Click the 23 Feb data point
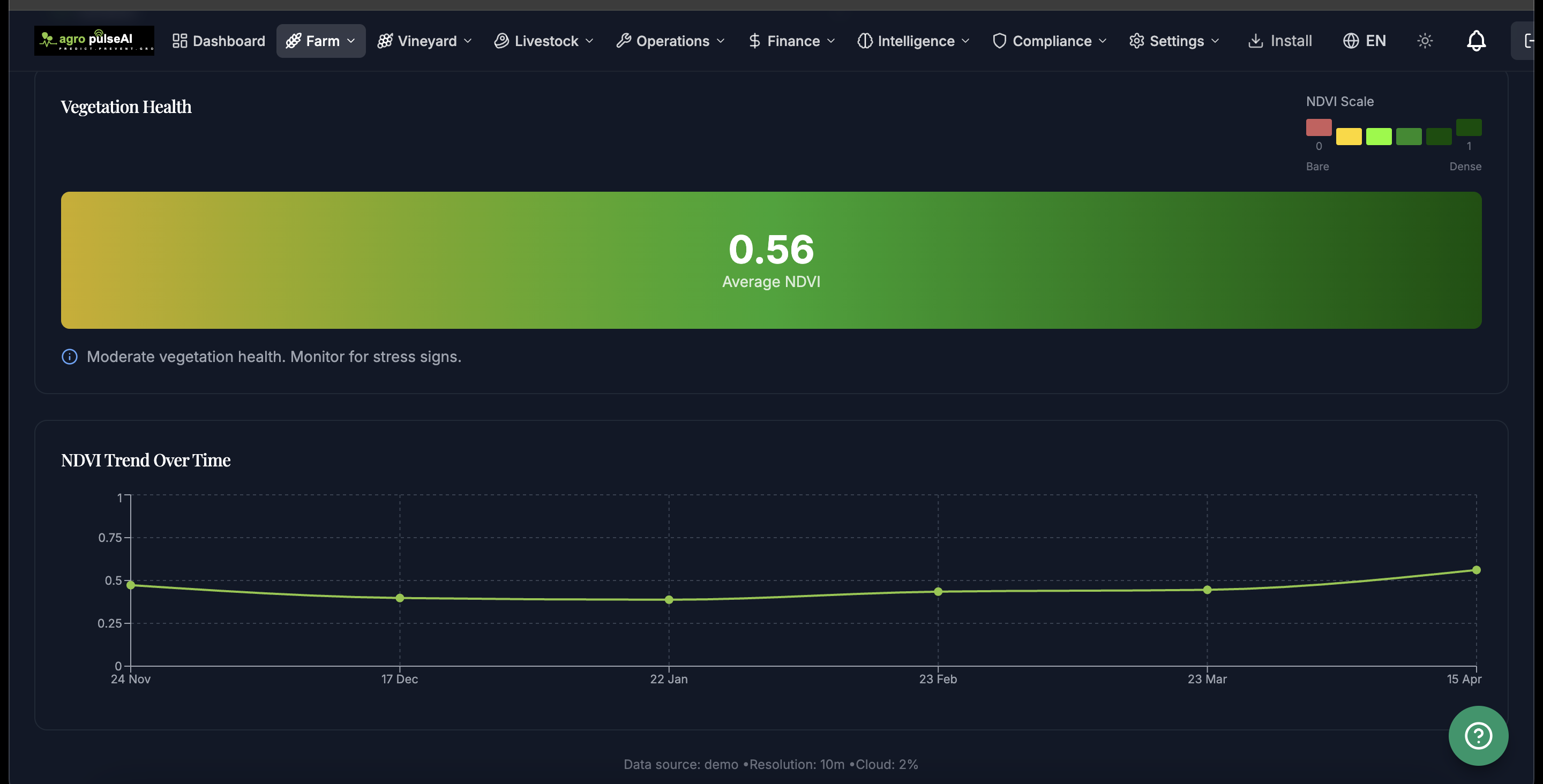The image size is (1543, 784). (x=938, y=592)
